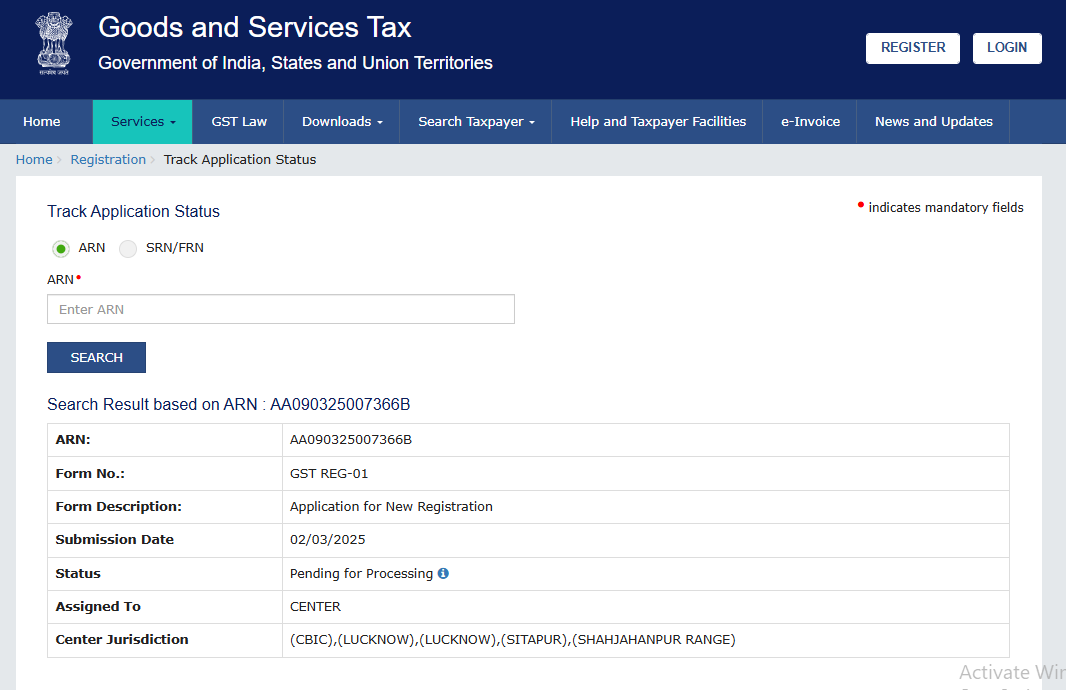Open Help and Taxpayer Facilities

tap(657, 122)
